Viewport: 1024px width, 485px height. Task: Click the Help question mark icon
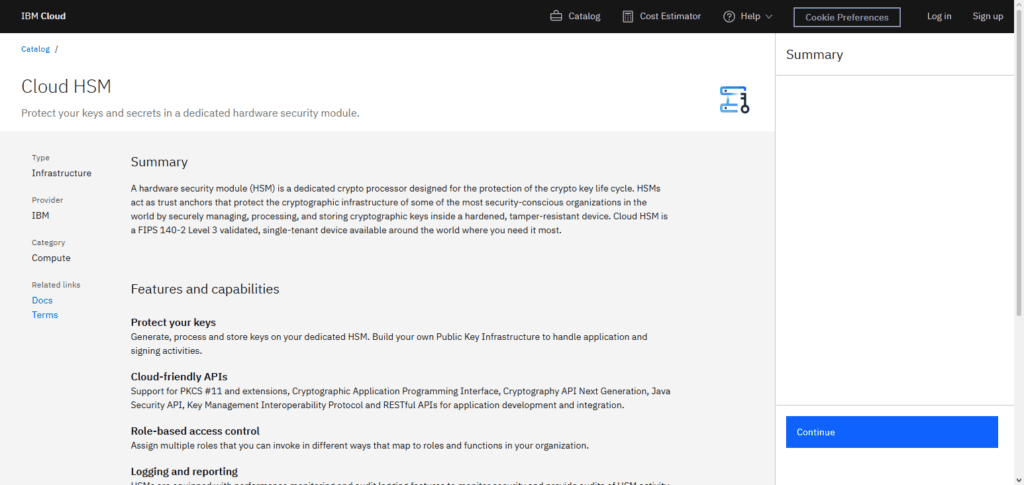(729, 16)
